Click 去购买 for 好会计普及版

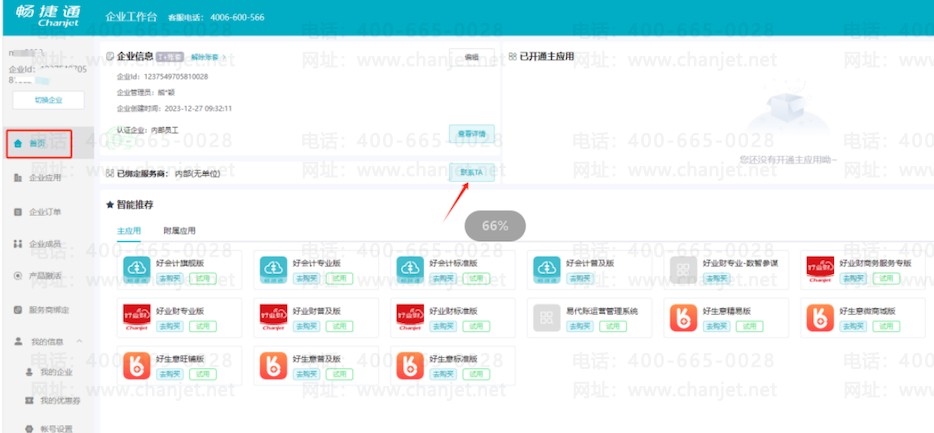(x=580, y=278)
